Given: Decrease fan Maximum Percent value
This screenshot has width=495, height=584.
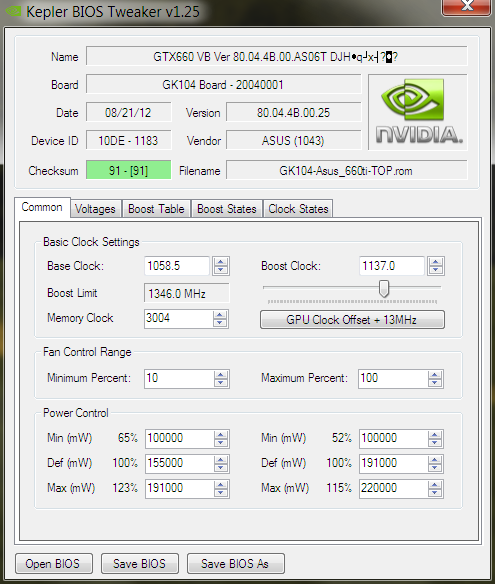Looking at the screenshot, I should pos(435,383).
